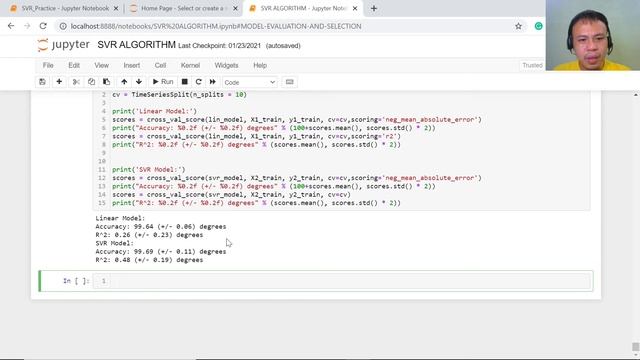This screenshot has width=640, height=360.
Task: Insert a cell below with plus icon
Action: pyautogui.click(x=59, y=82)
